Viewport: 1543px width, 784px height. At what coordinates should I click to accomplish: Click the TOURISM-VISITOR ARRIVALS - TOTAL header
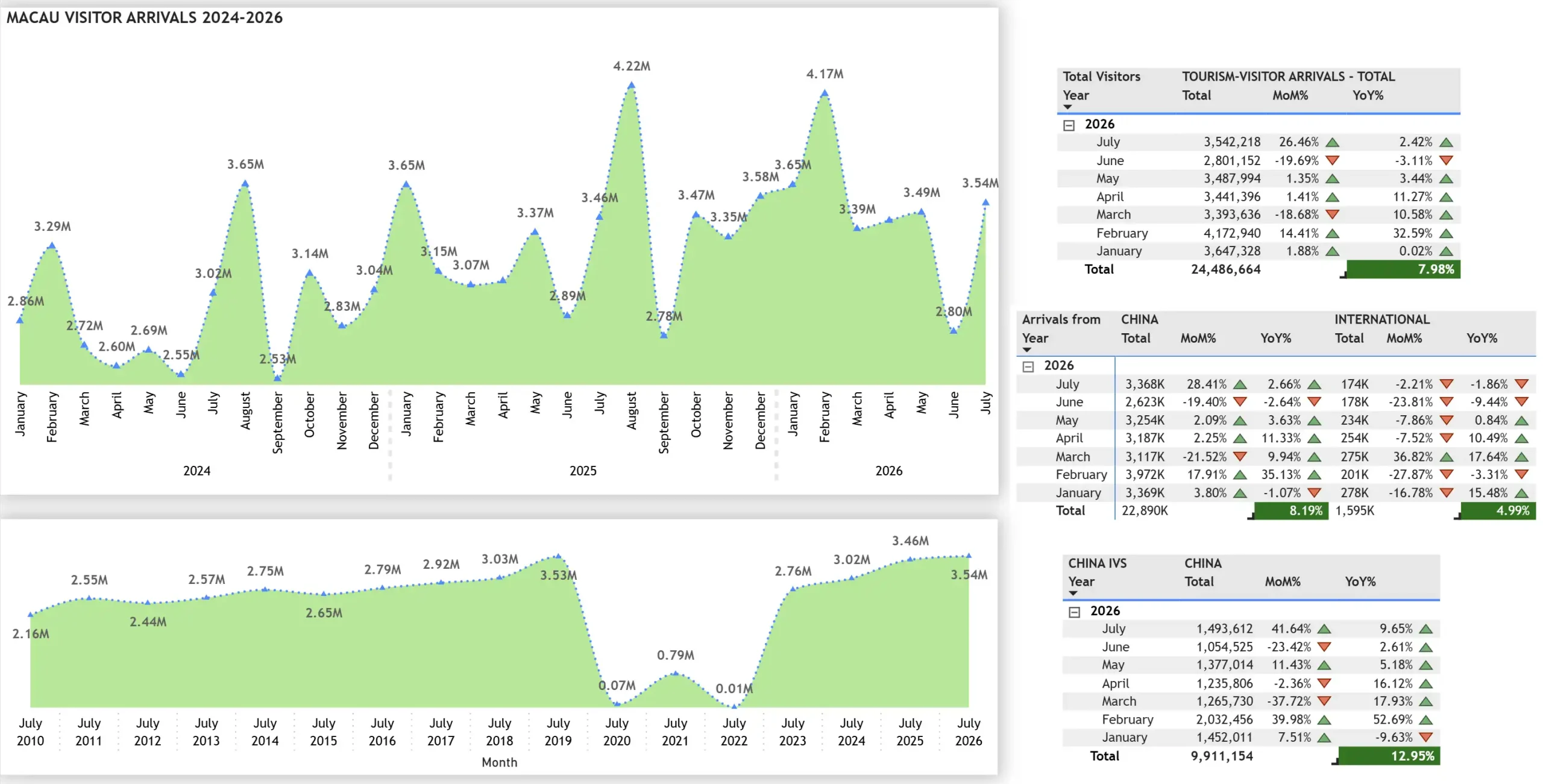[1288, 77]
